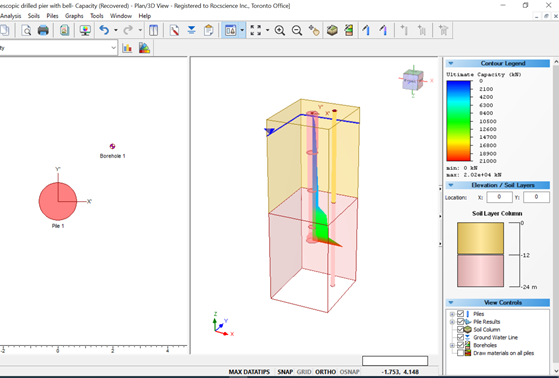The width and height of the screenshot is (559, 378).
Task: Click the clipboard paste icon in toolbar
Action: [x=209, y=30]
